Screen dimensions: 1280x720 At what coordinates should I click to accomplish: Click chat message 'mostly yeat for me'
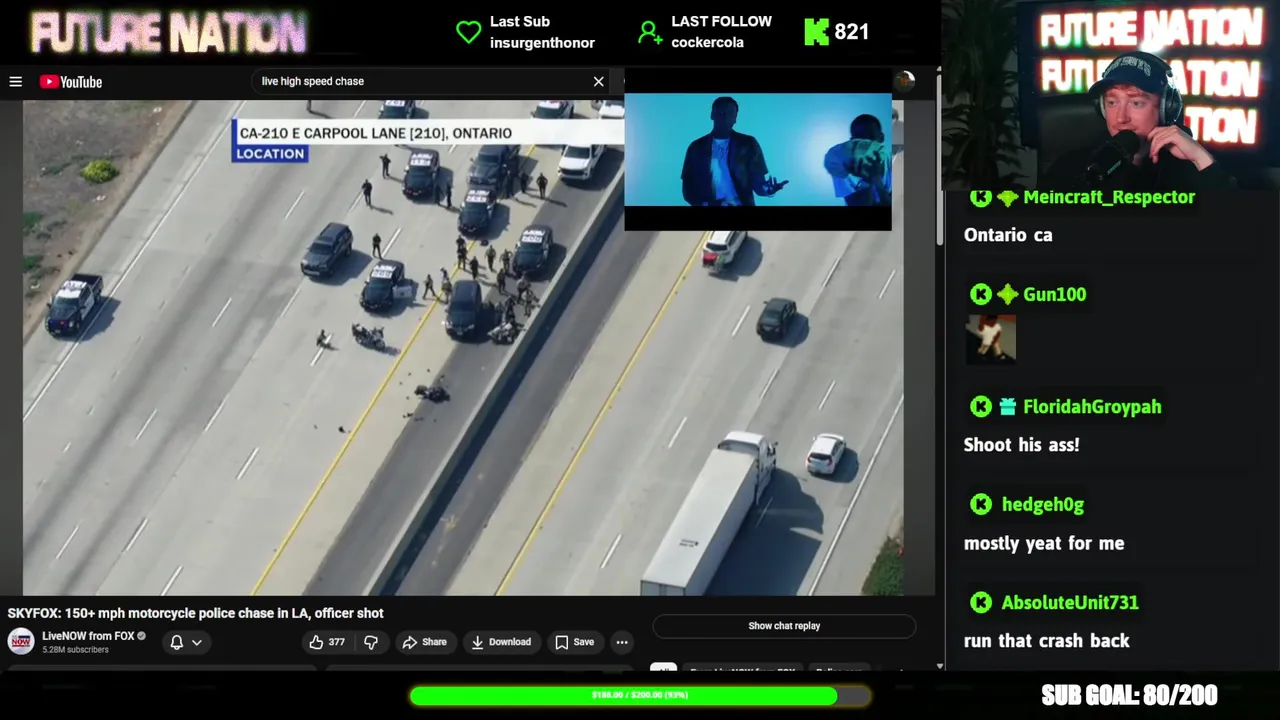pos(1044,543)
